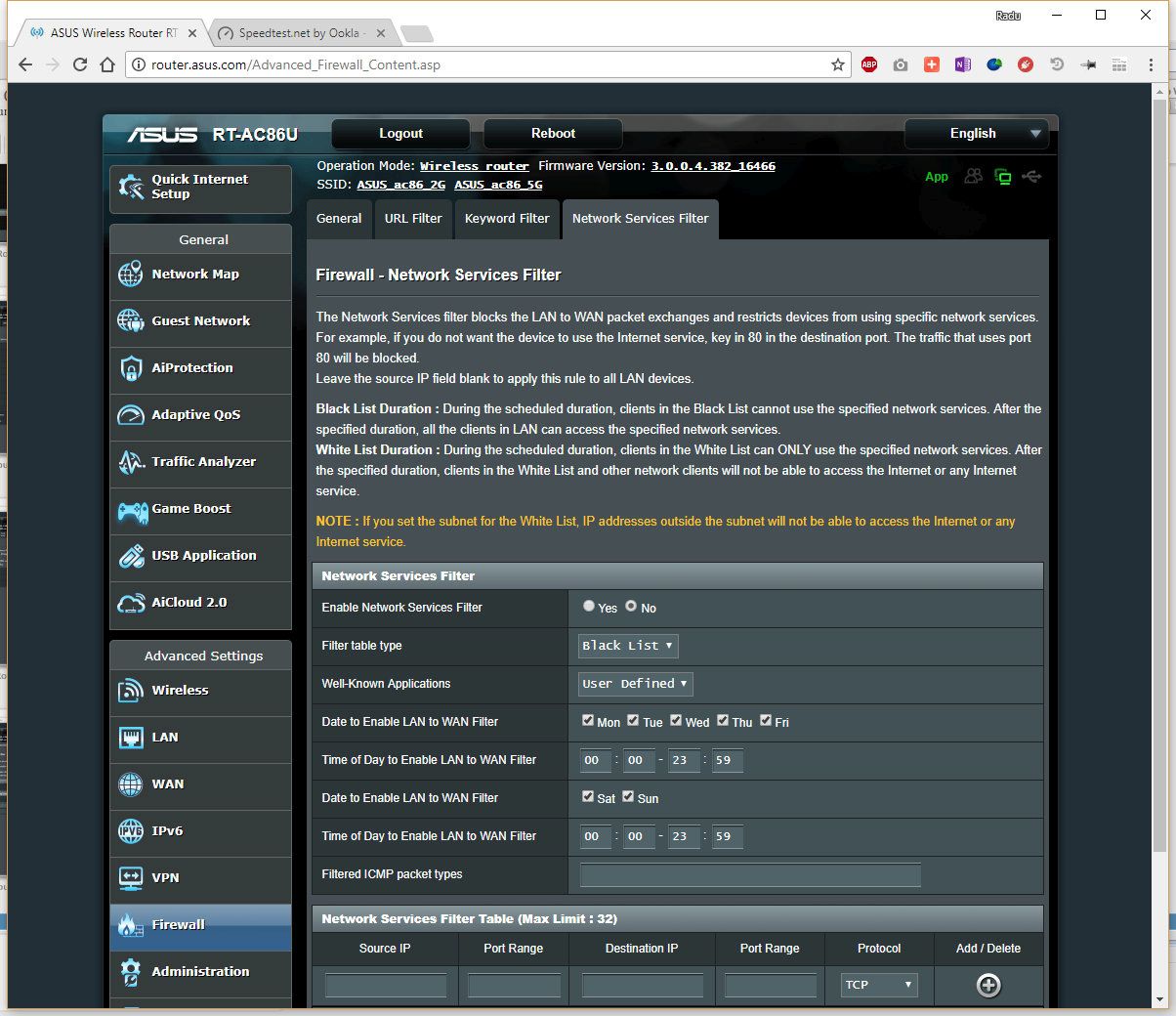Viewport: 1176px width, 1016px height.
Task: Select Network Services Filter tab
Action: [x=641, y=219]
